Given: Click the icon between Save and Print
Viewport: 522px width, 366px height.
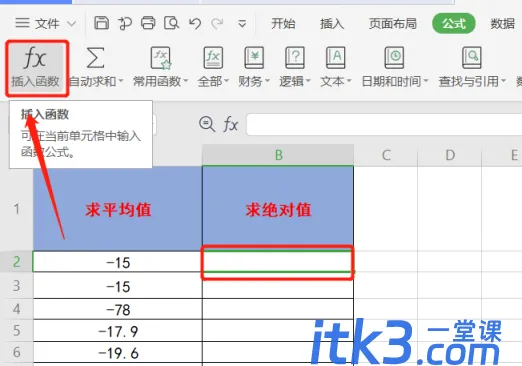Looking at the screenshot, I should 125,23.
